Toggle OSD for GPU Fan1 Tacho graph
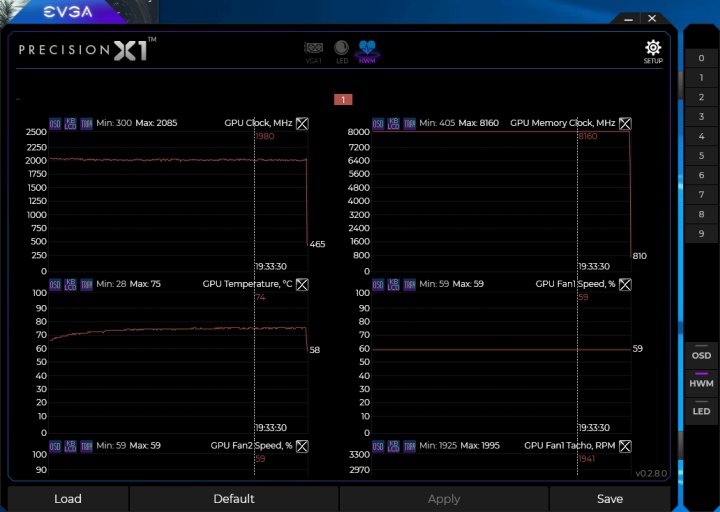Screen dimensions: 720x512 click(x=378, y=446)
